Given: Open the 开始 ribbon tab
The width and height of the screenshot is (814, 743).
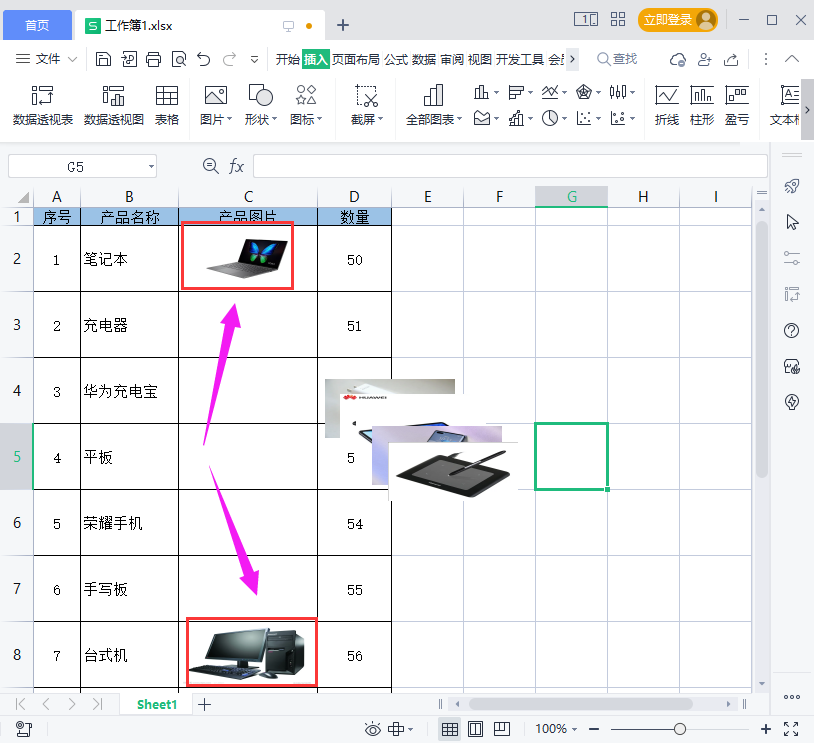Looking at the screenshot, I should click(x=288, y=59).
